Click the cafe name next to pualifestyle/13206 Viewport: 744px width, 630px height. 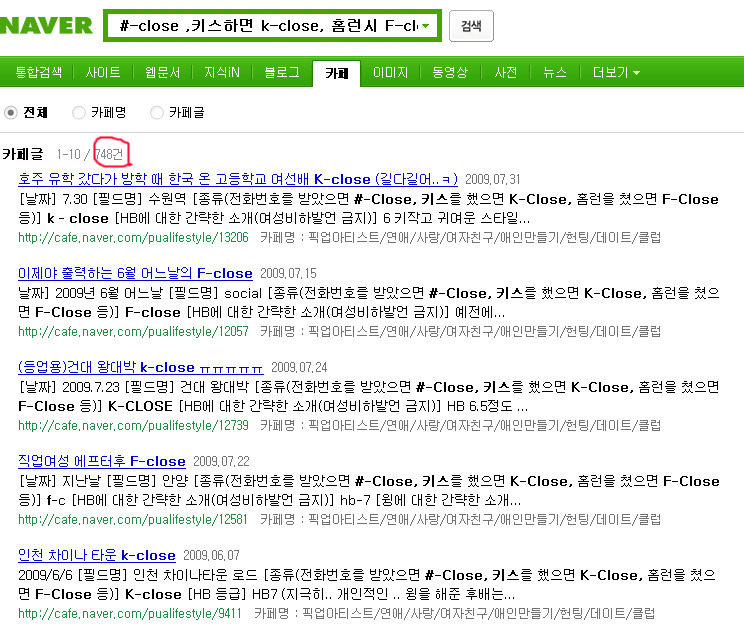click(x=484, y=237)
